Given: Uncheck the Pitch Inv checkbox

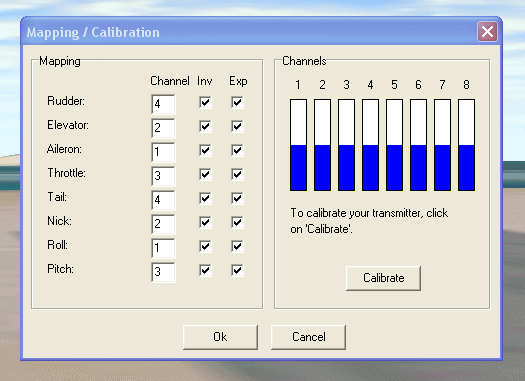Looking at the screenshot, I should click(205, 270).
